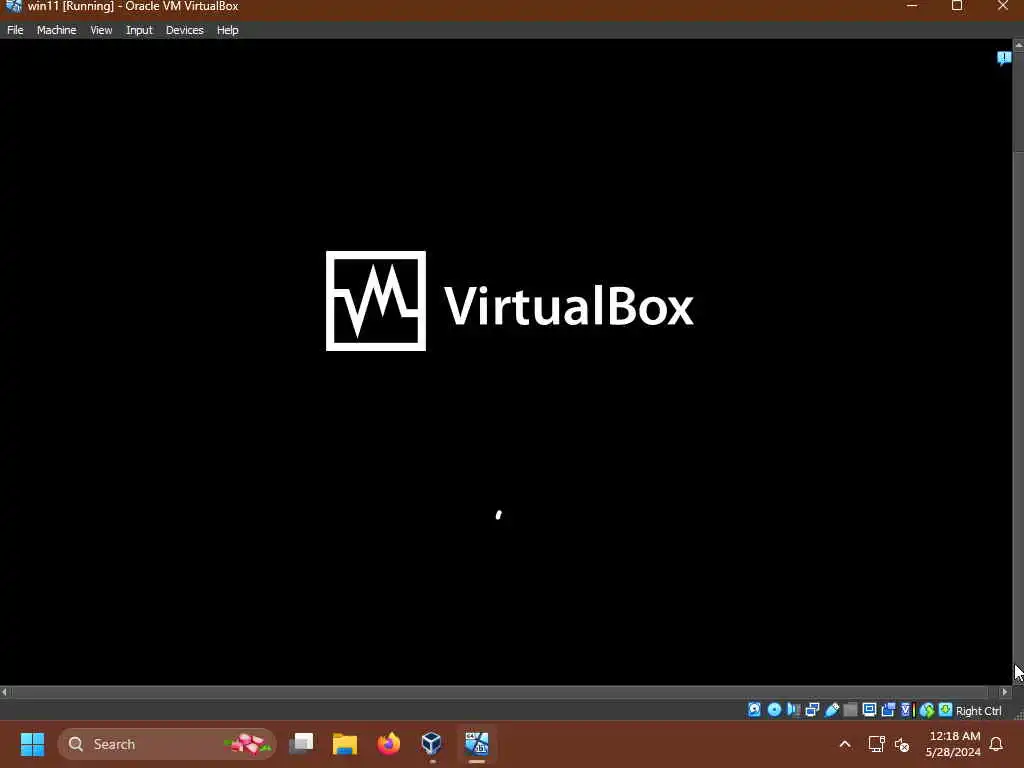The image size is (1024, 768).
Task: Click the keyboard capture green arrow icon
Action: pyautogui.click(x=945, y=710)
